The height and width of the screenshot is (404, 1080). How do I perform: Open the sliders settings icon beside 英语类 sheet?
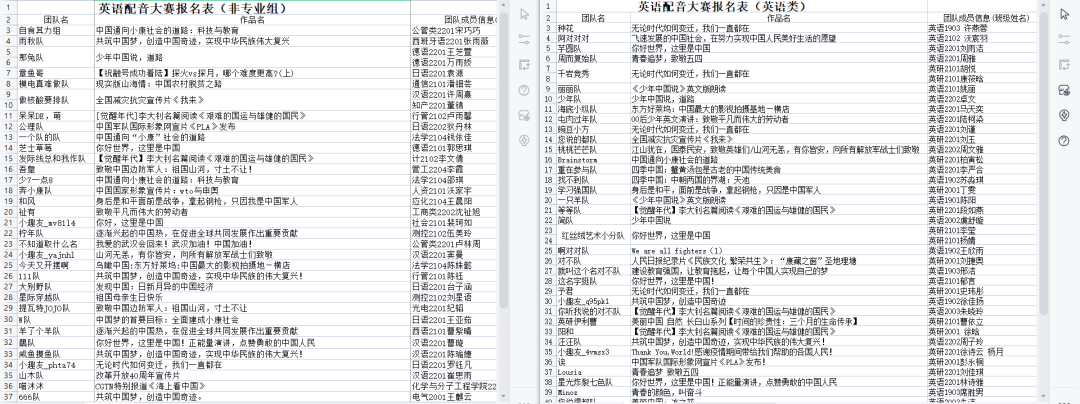[1064, 41]
